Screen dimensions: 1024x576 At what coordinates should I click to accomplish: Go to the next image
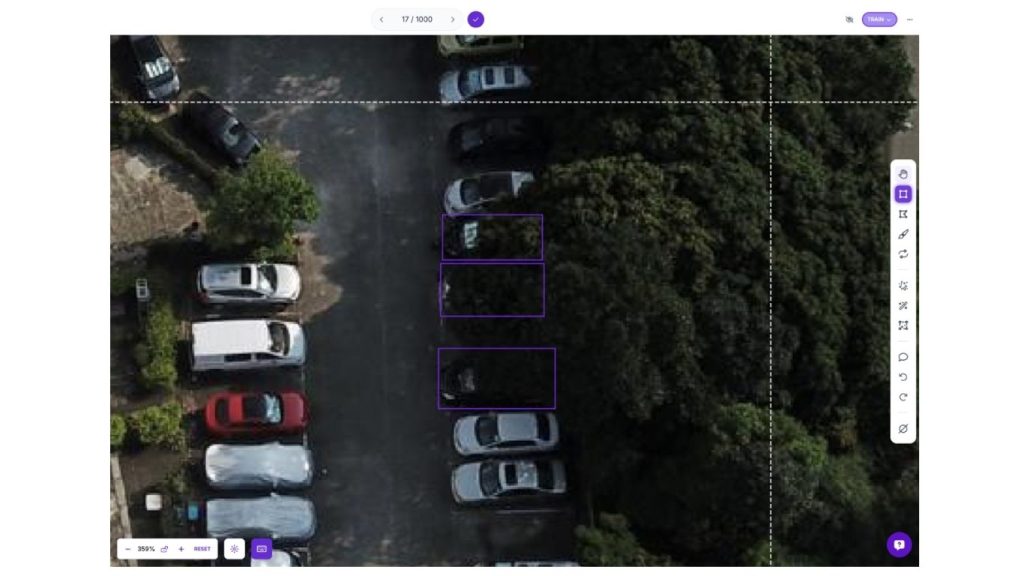(452, 19)
